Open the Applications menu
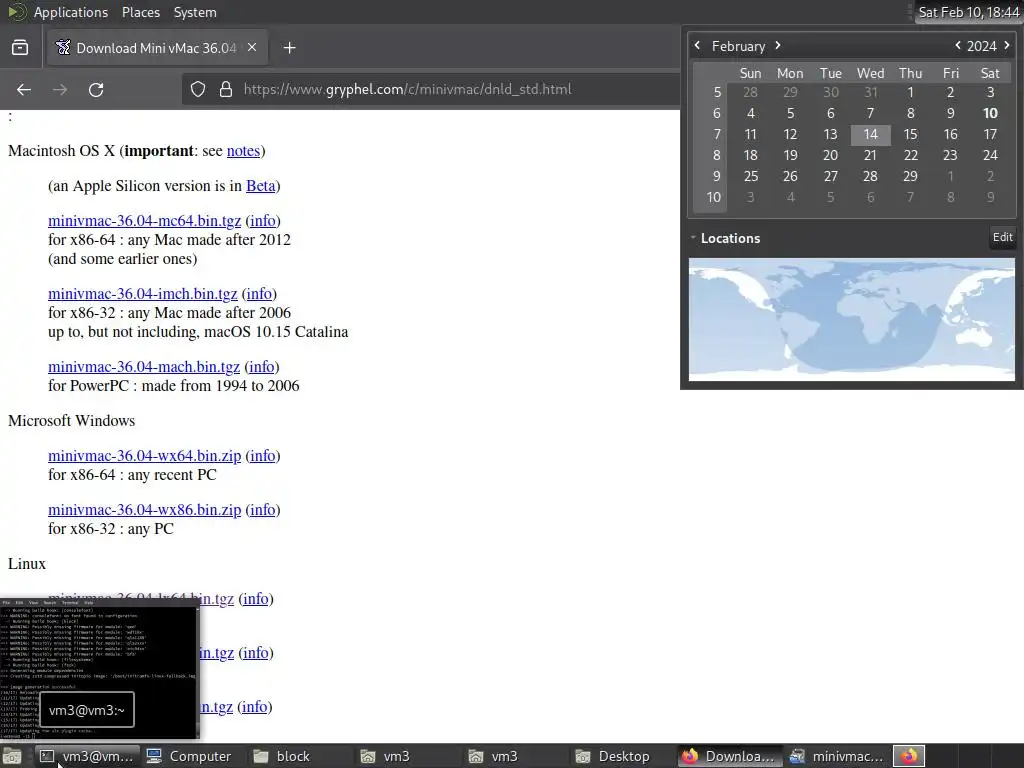This screenshot has width=1024, height=768. (71, 12)
